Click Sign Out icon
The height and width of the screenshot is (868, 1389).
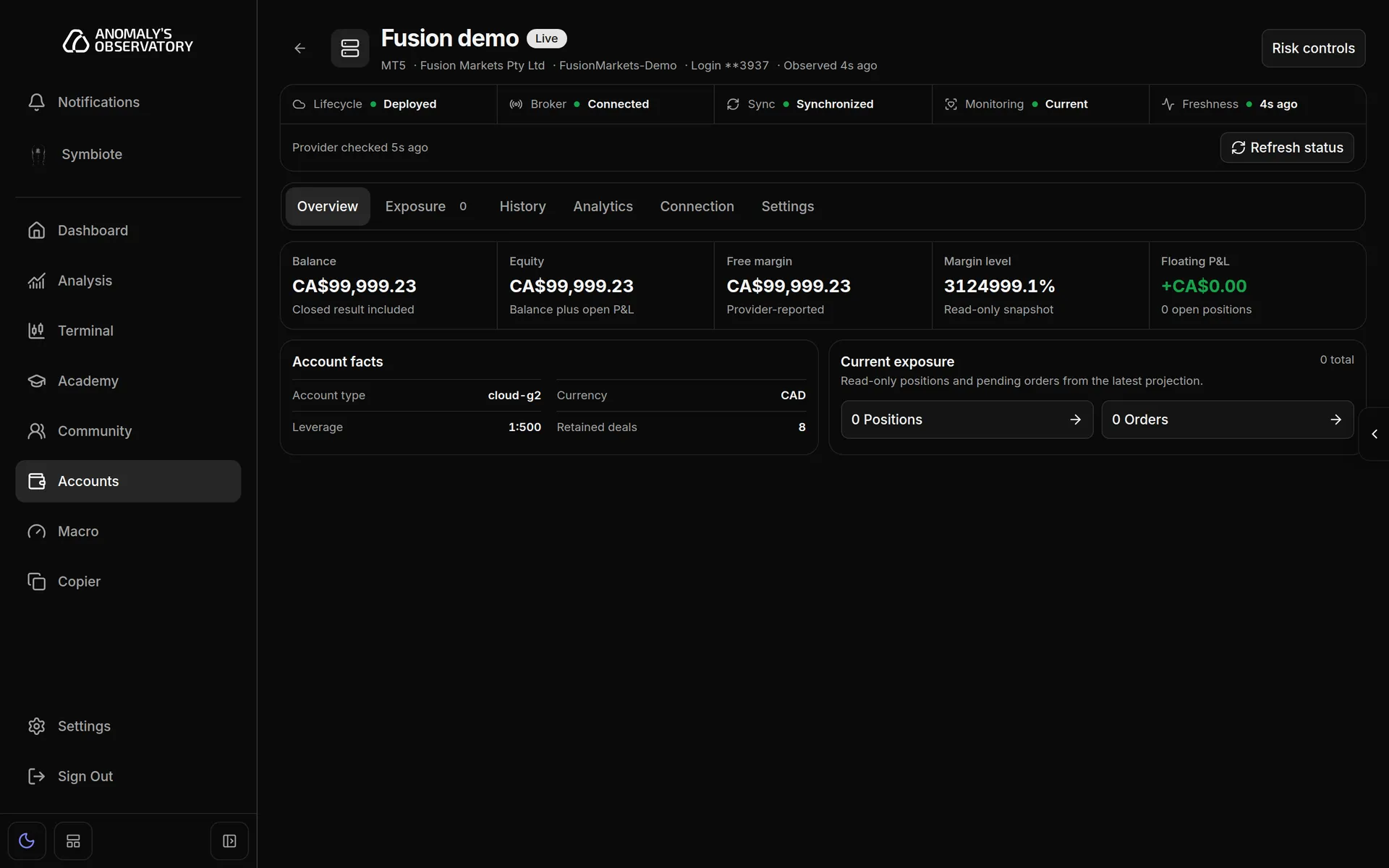pos(36,776)
